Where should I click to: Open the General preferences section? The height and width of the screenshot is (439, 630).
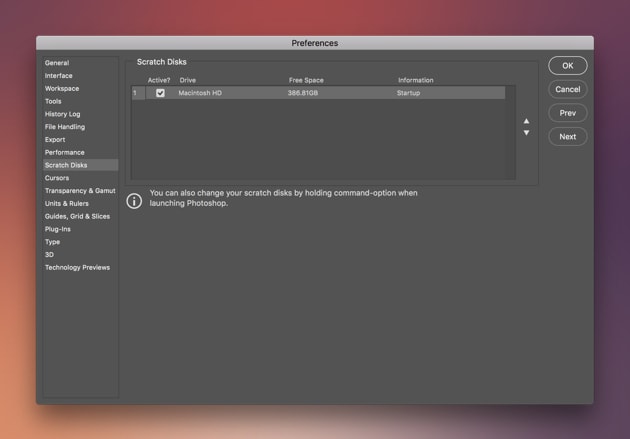click(x=57, y=63)
